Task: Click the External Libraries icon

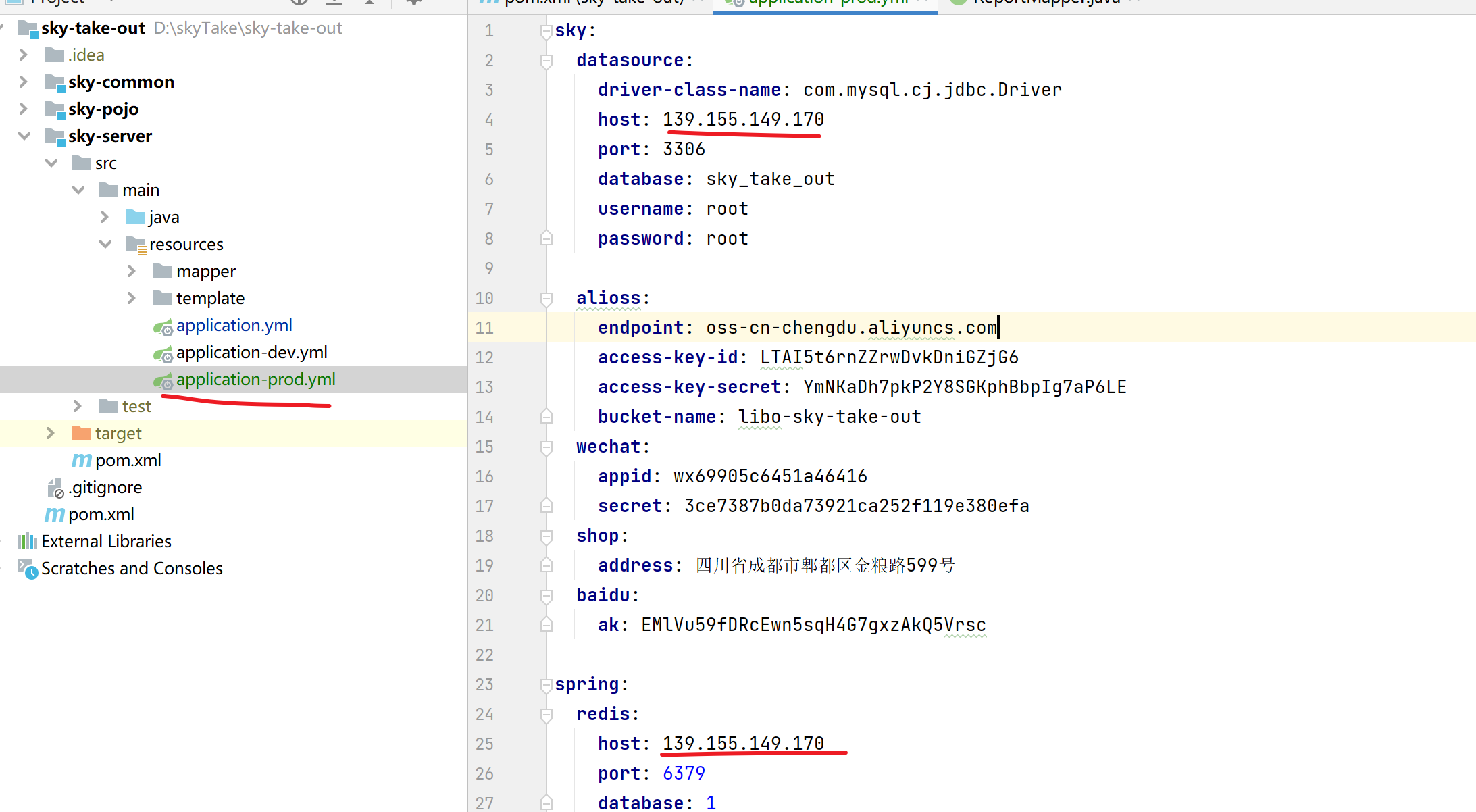Action: pyautogui.click(x=28, y=541)
